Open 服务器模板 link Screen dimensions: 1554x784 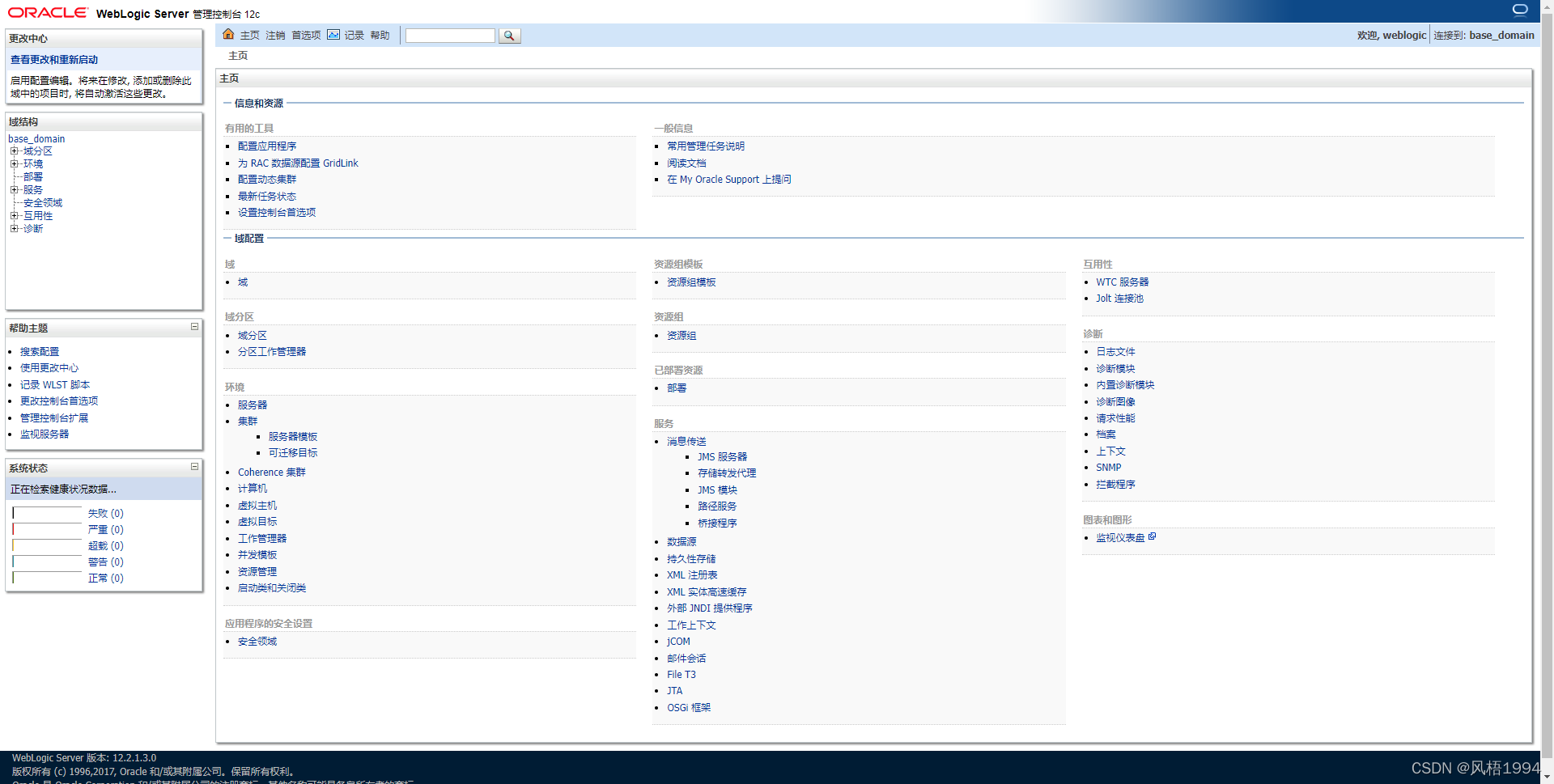click(293, 437)
